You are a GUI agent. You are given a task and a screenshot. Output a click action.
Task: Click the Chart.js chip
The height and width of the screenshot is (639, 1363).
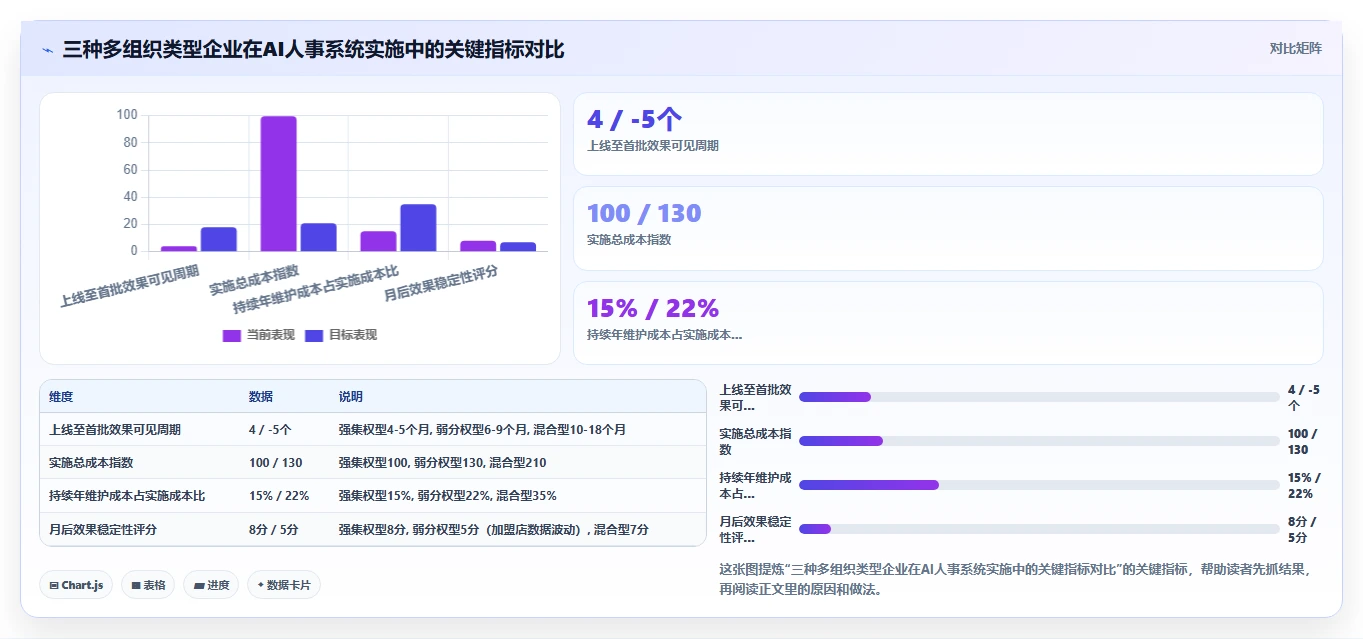(76, 585)
